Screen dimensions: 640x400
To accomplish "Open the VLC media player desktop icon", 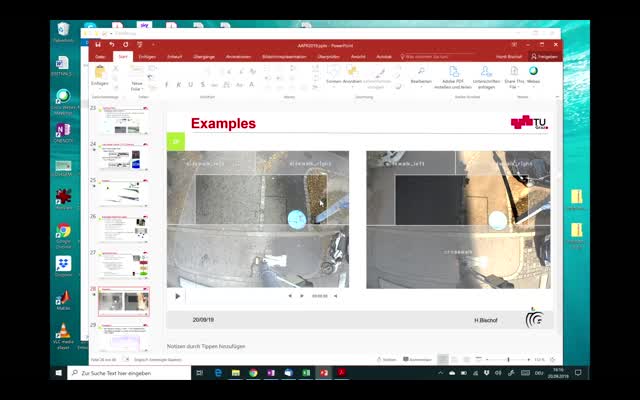I will [x=63, y=336].
